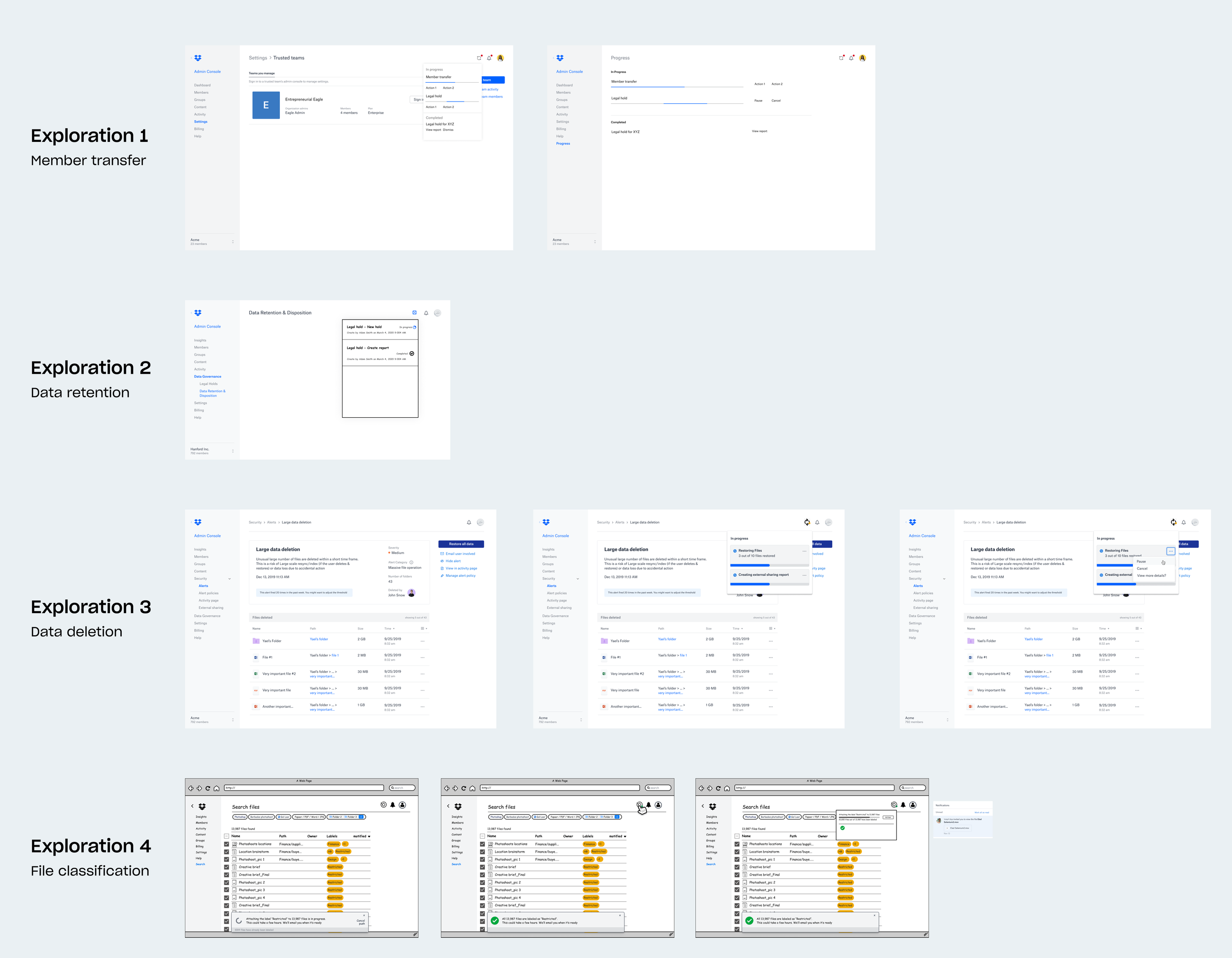Click bell icon on Progress page header
Viewport: 1232px width, 958px height.
[x=851, y=58]
